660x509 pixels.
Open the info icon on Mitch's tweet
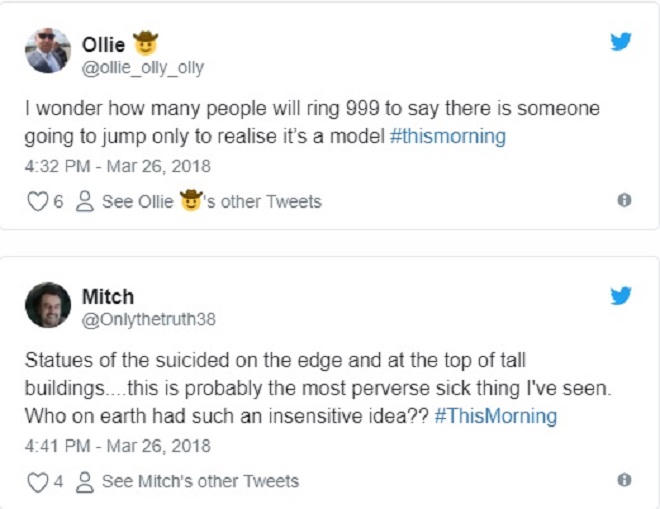point(624,481)
